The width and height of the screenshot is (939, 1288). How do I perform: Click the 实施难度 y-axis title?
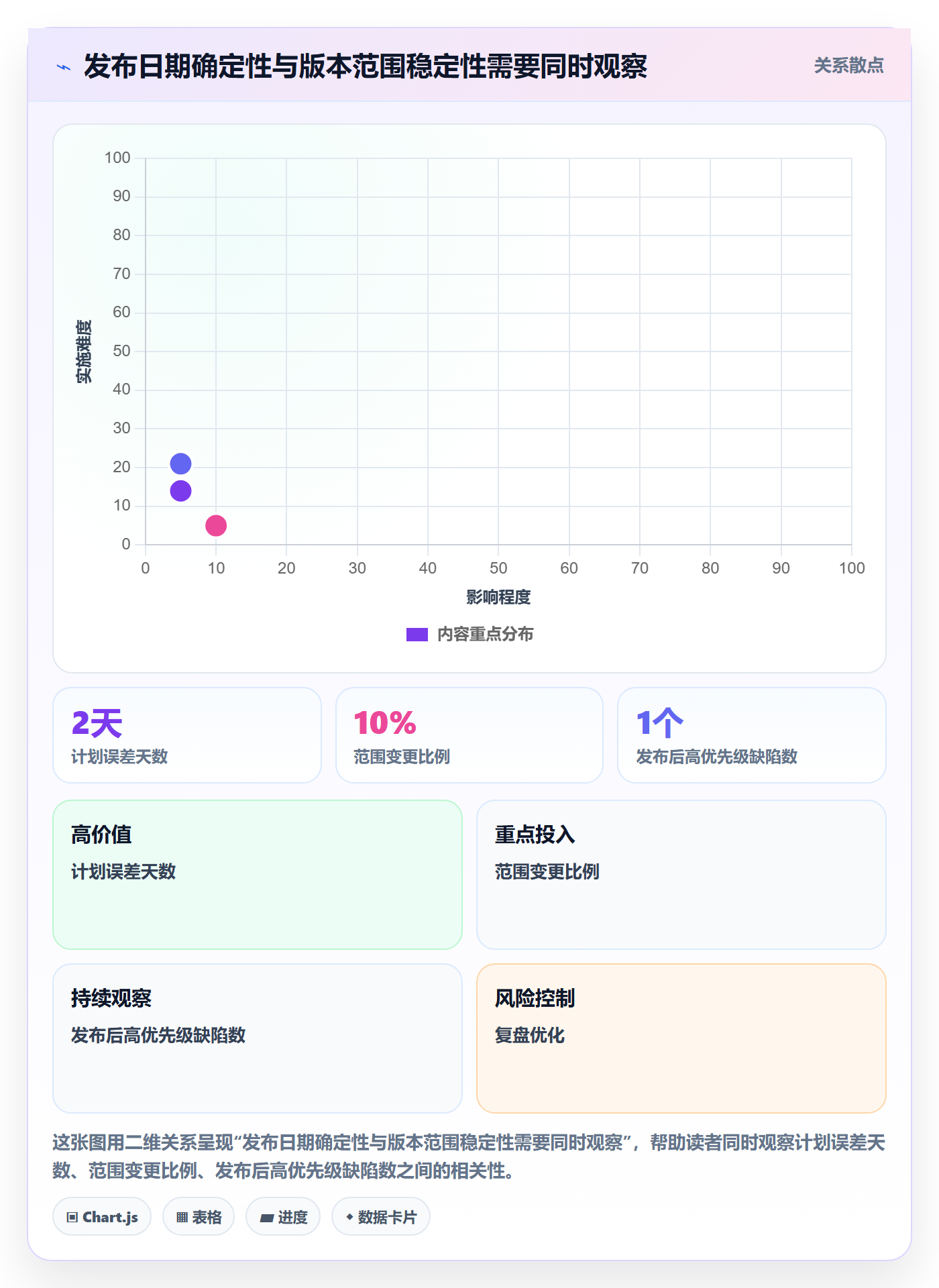(x=83, y=352)
